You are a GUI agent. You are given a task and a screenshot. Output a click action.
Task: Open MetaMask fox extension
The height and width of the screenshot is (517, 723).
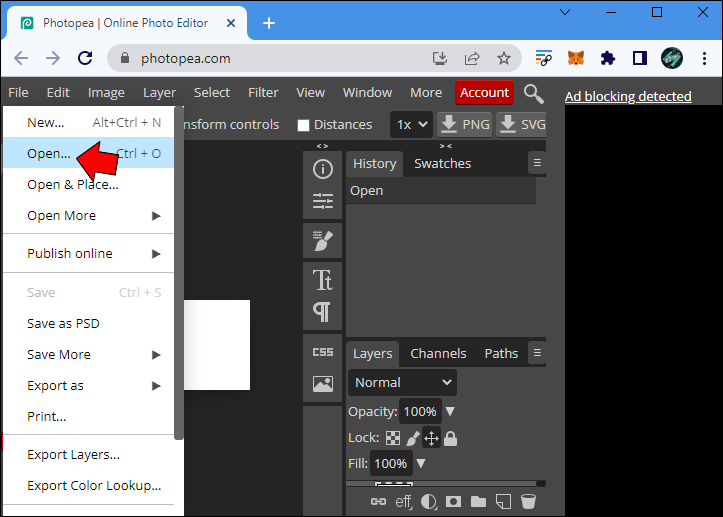coord(575,59)
